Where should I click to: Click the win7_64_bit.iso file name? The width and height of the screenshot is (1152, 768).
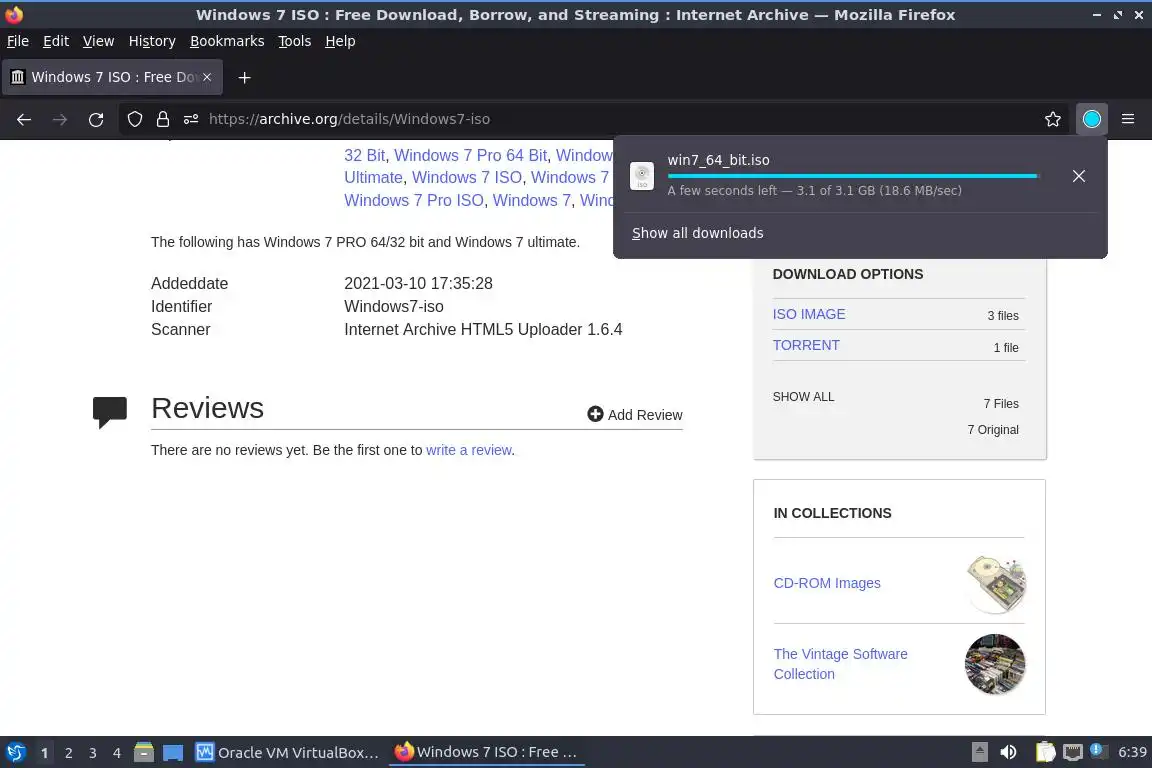coord(719,160)
